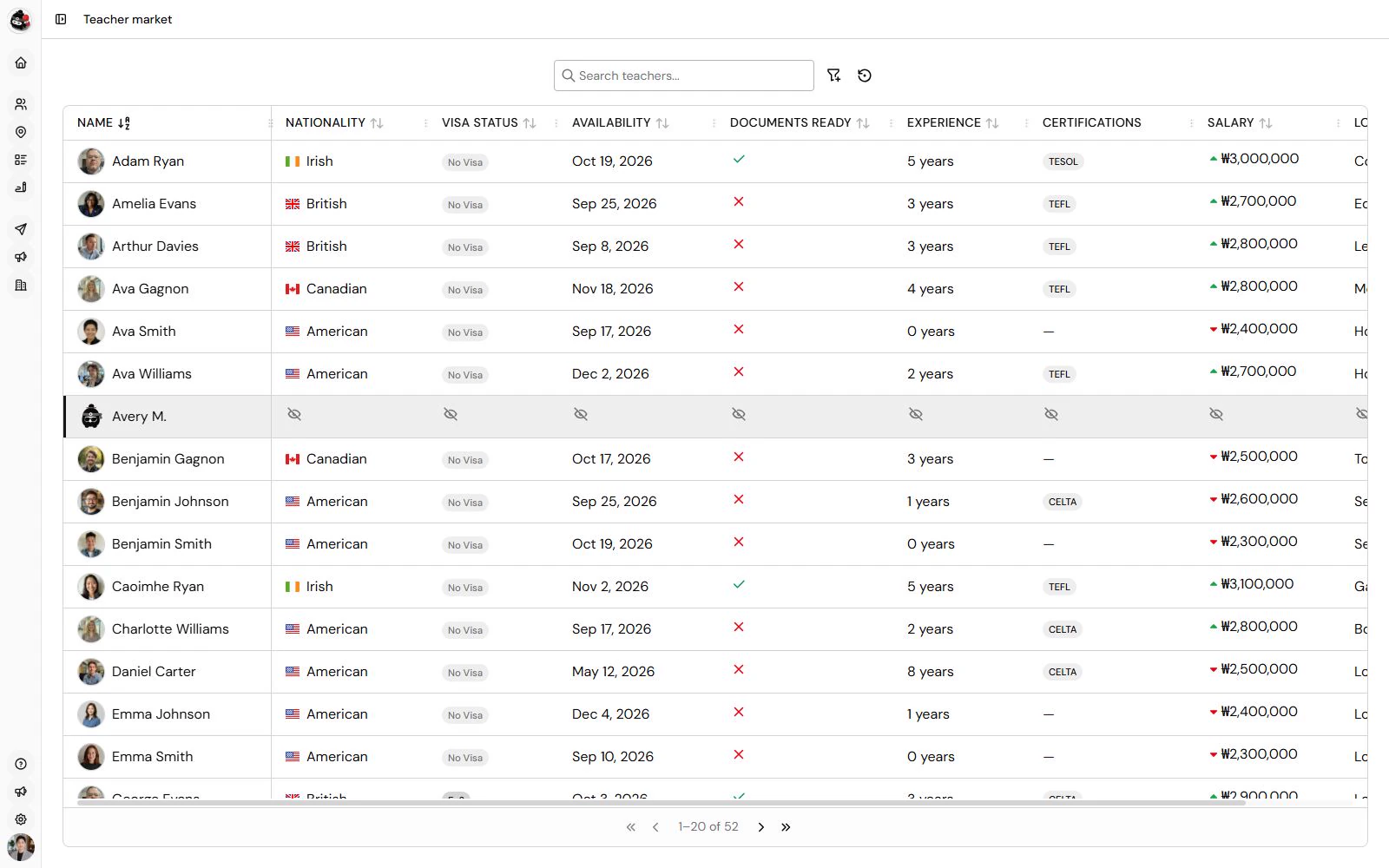Go to the previous page of teachers
This screenshot has height=868, width=1389.
[x=655, y=827]
